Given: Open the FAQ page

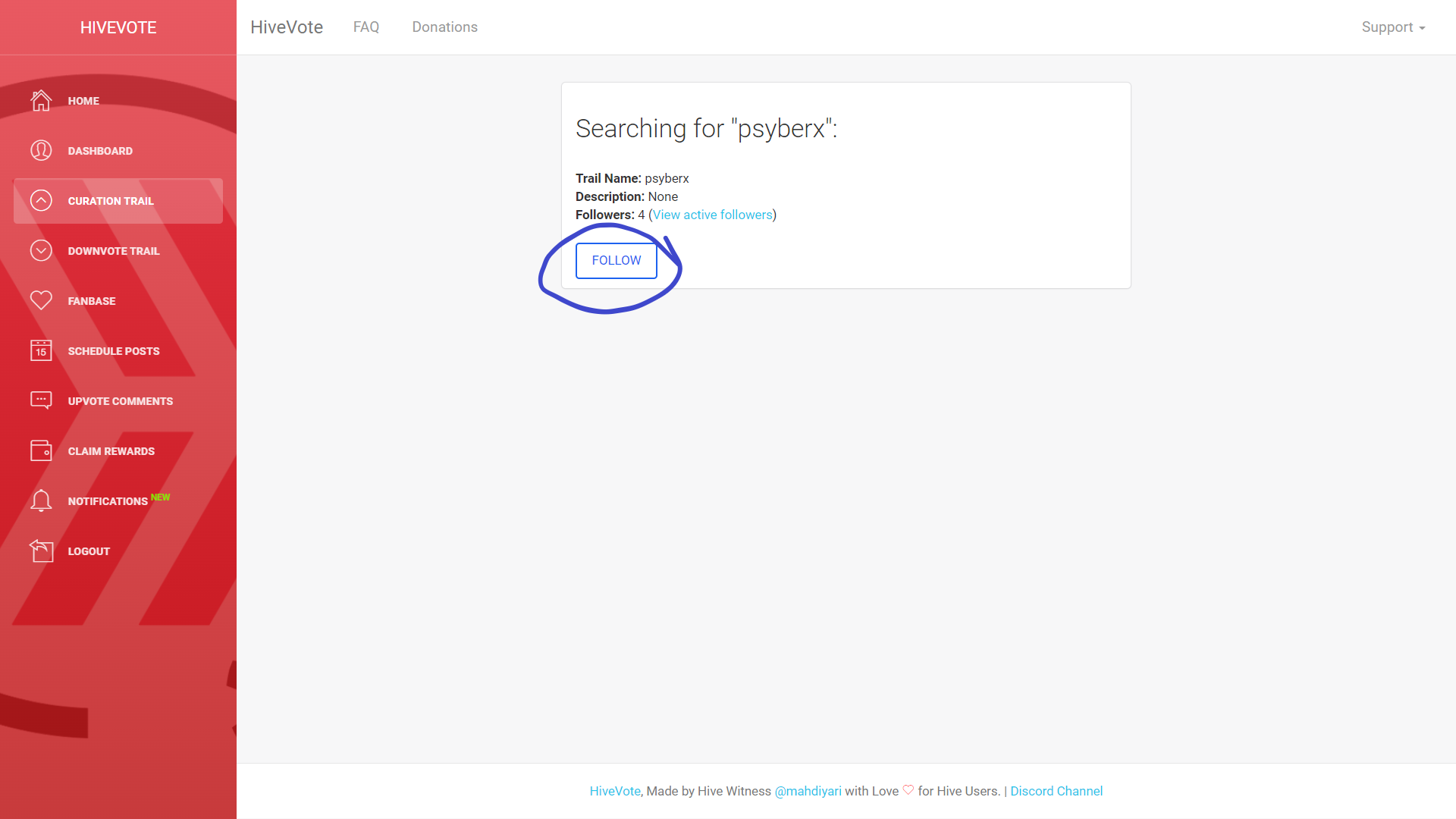Looking at the screenshot, I should (366, 27).
